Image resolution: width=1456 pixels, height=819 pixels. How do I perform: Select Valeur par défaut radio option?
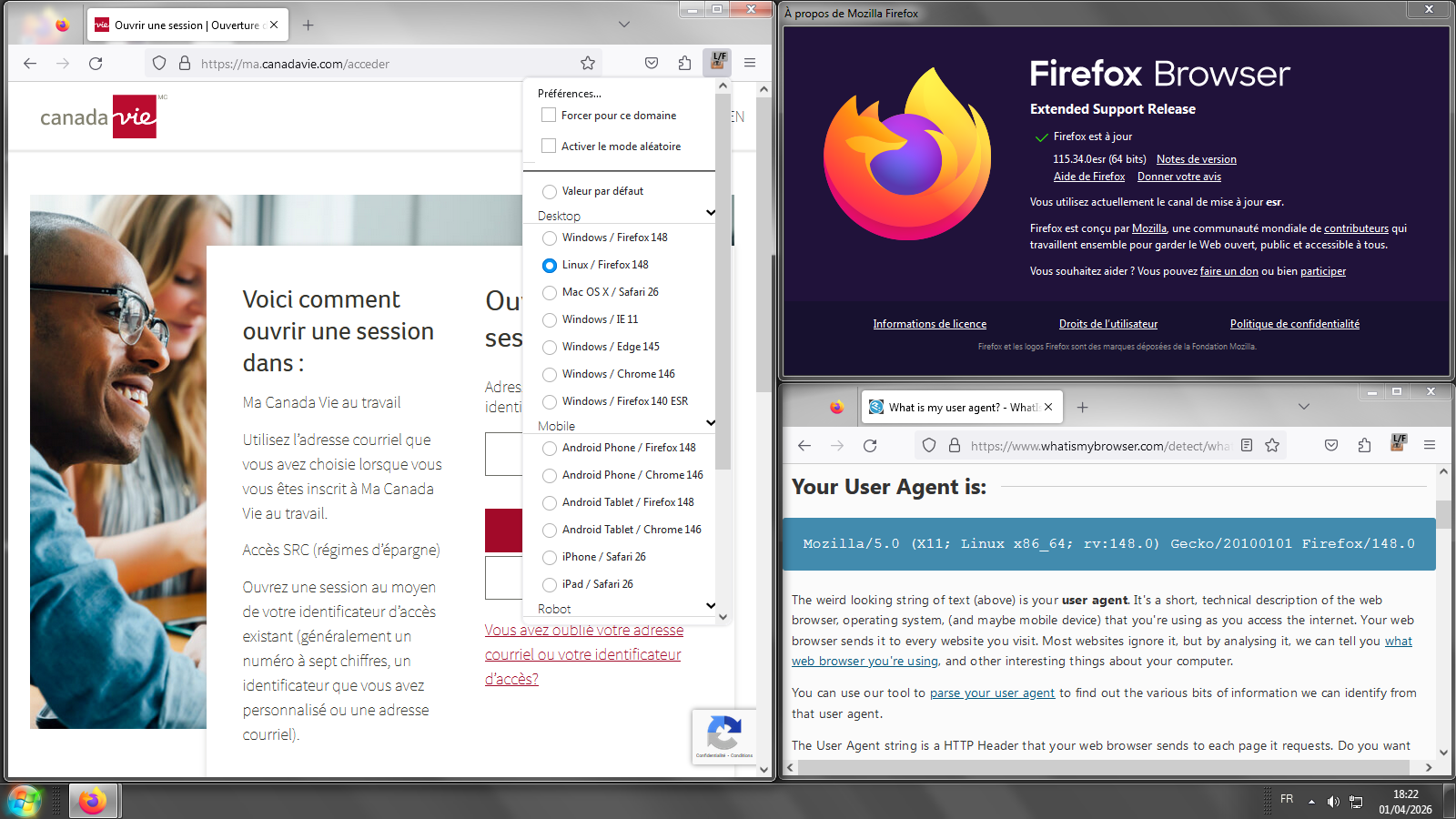point(550,192)
